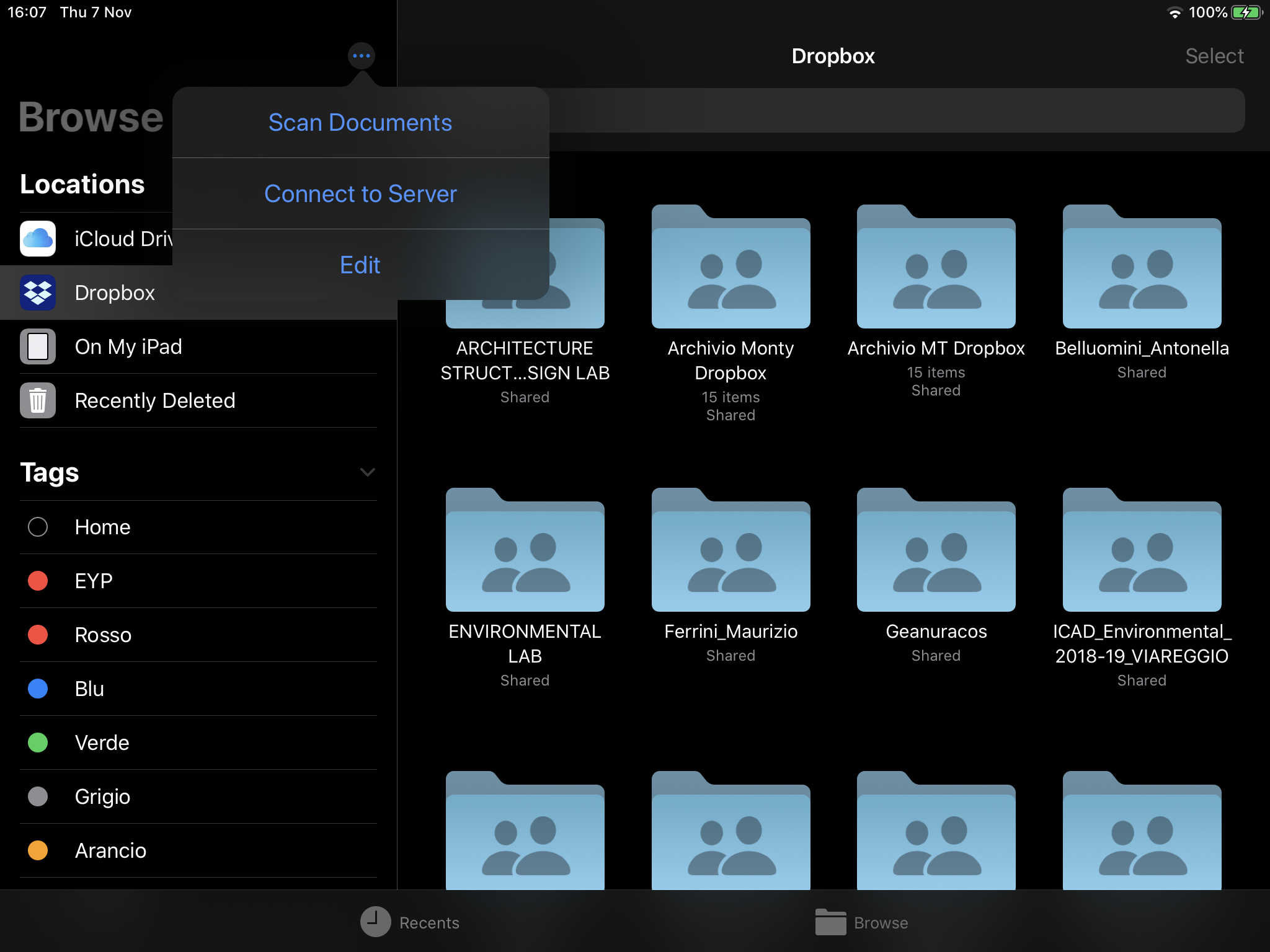Open Archivio Monty Dropbox folder
Viewport: 1270px width, 952px height.
[x=730, y=268]
